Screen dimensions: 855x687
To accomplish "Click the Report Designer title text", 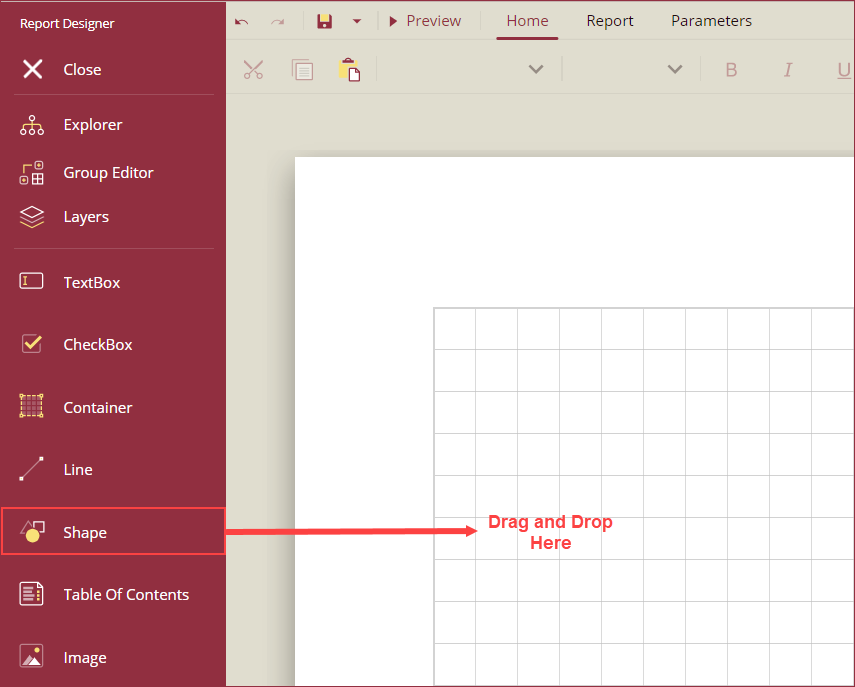I will click(x=67, y=23).
